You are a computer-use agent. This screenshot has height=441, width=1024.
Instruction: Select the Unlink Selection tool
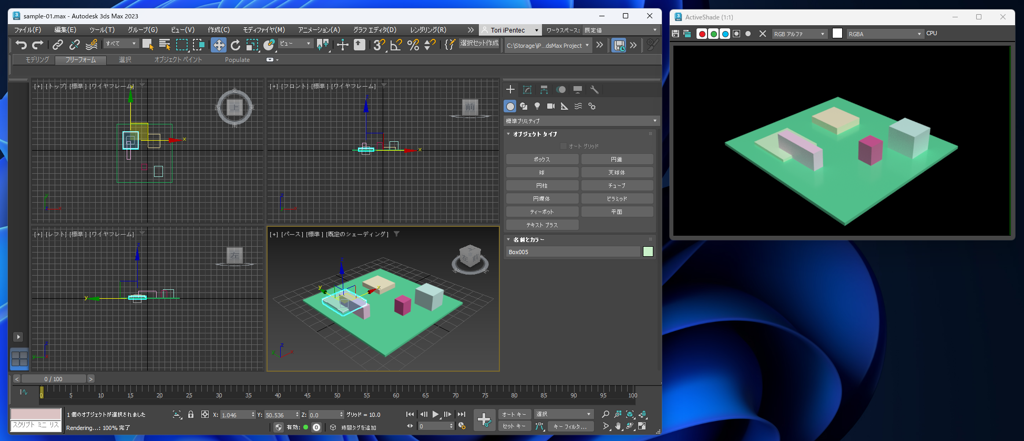click(x=74, y=44)
